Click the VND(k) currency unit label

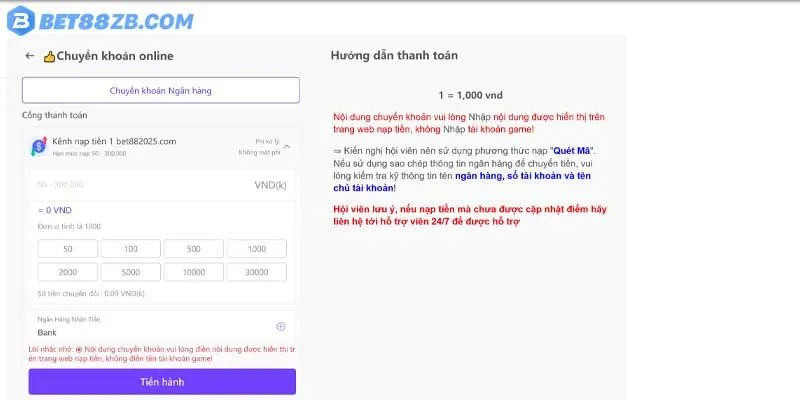click(270, 185)
